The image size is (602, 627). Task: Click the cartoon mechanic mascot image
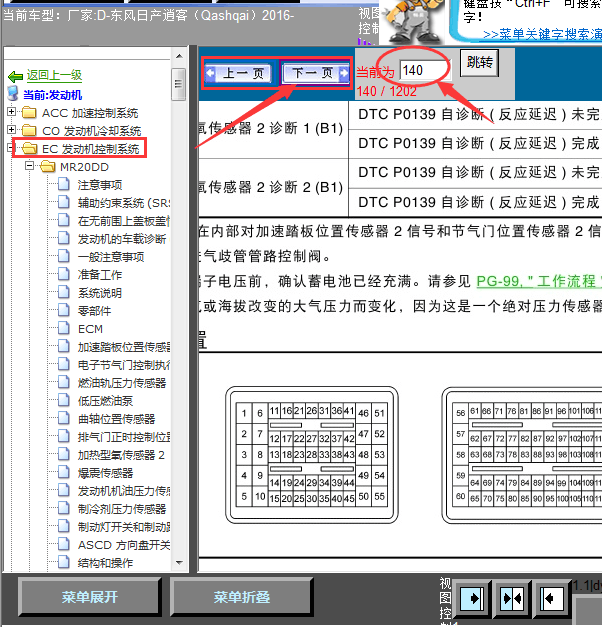pyautogui.click(x=413, y=22)
